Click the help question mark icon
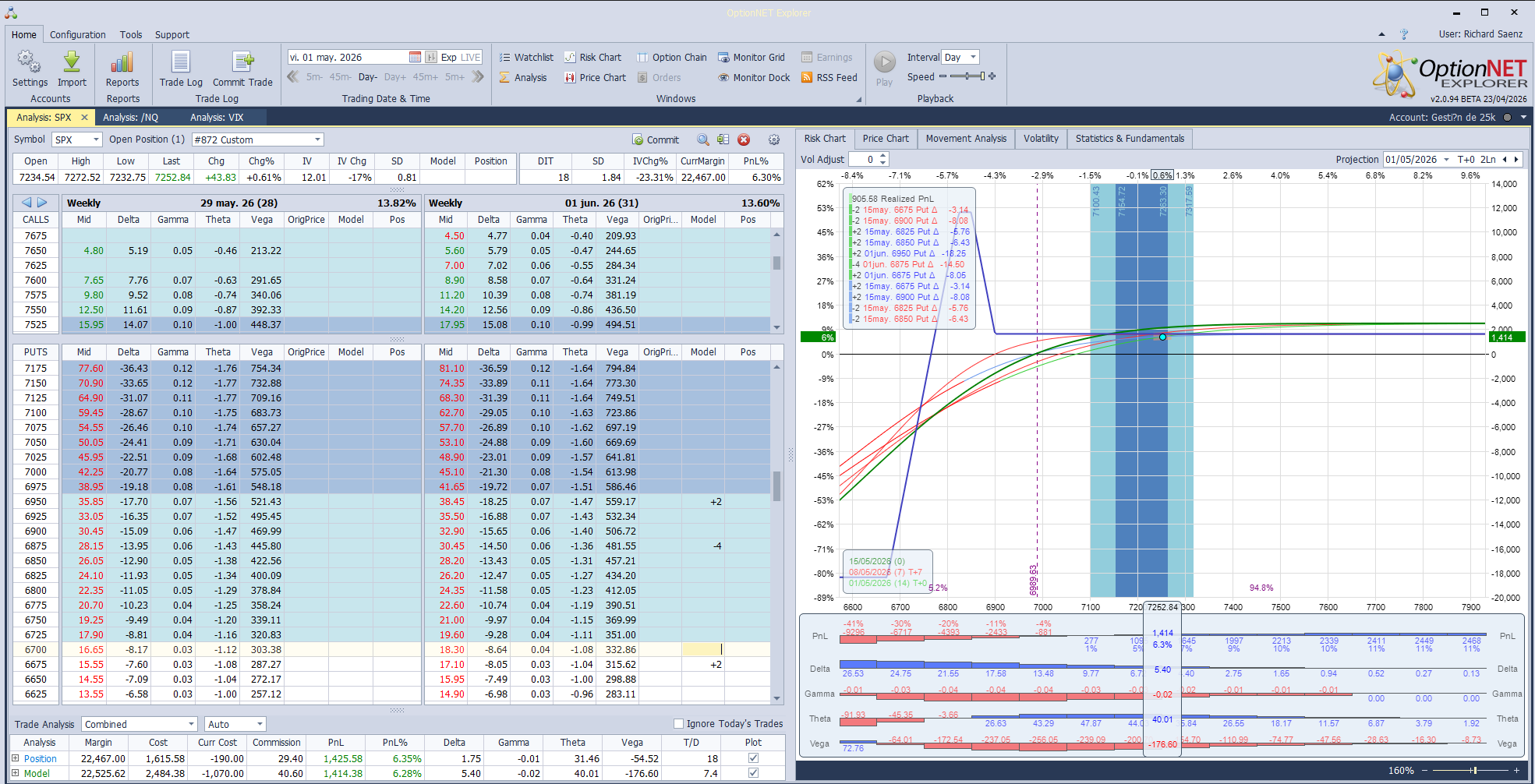The height and width of the screenshot is (784, 1535). click(x=1404, y=34)
